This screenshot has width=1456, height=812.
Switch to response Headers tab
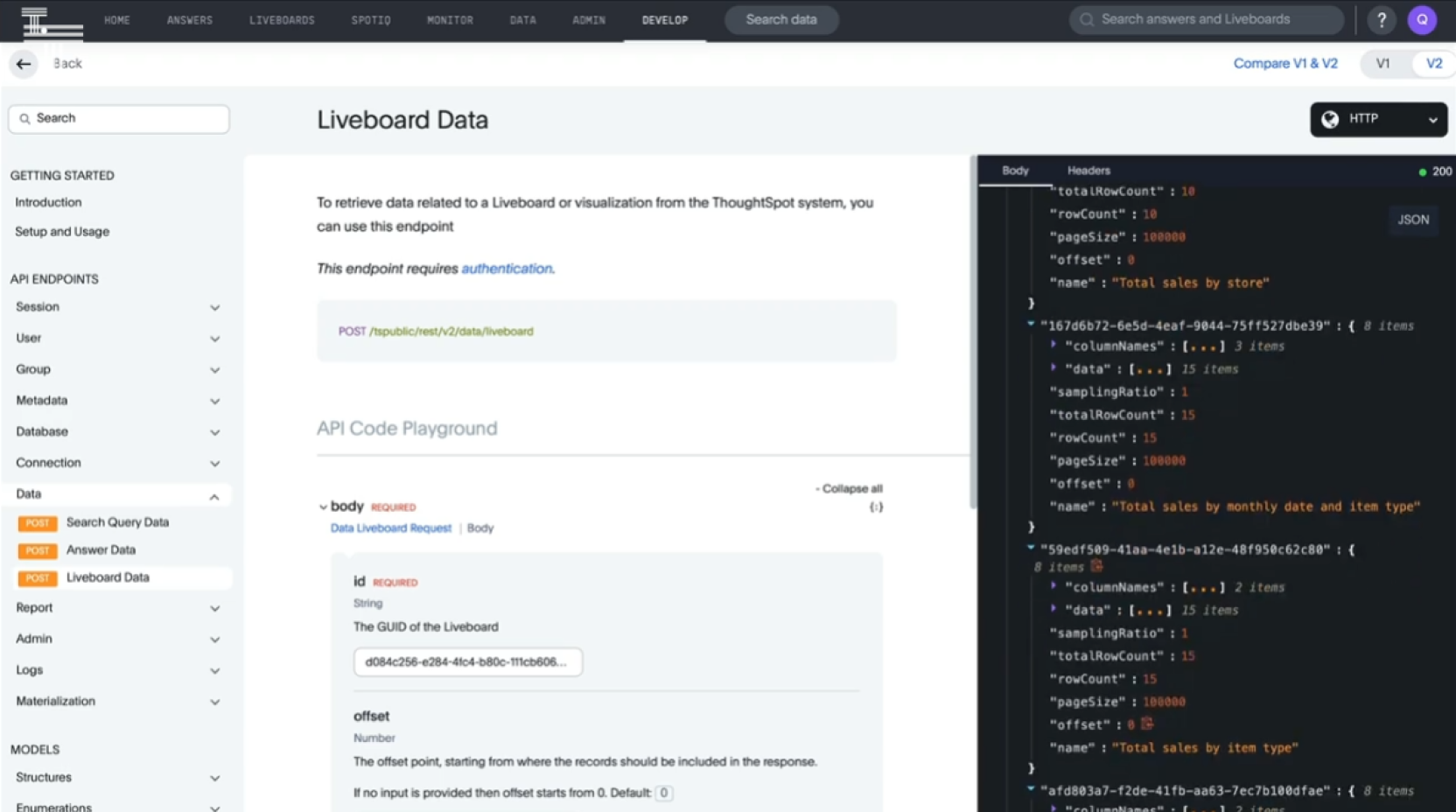point(1088,171)
